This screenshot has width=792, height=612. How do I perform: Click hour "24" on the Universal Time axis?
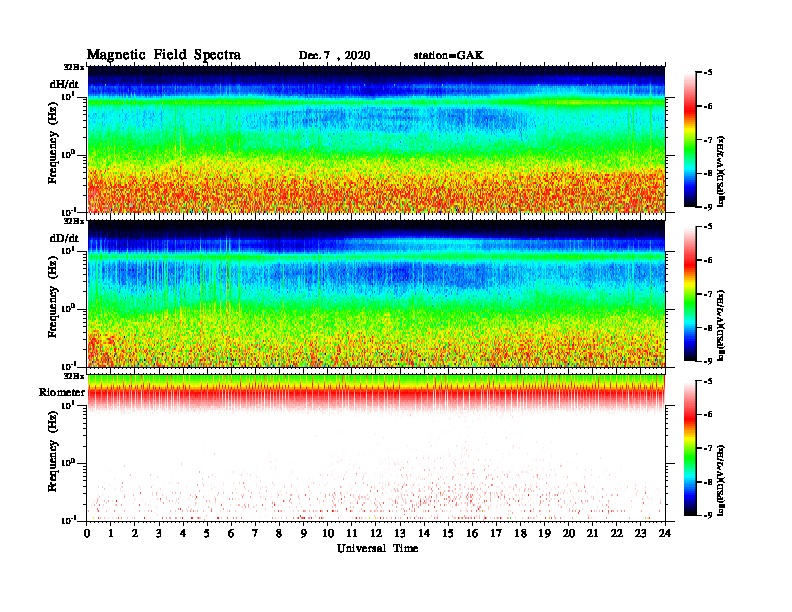665,533
